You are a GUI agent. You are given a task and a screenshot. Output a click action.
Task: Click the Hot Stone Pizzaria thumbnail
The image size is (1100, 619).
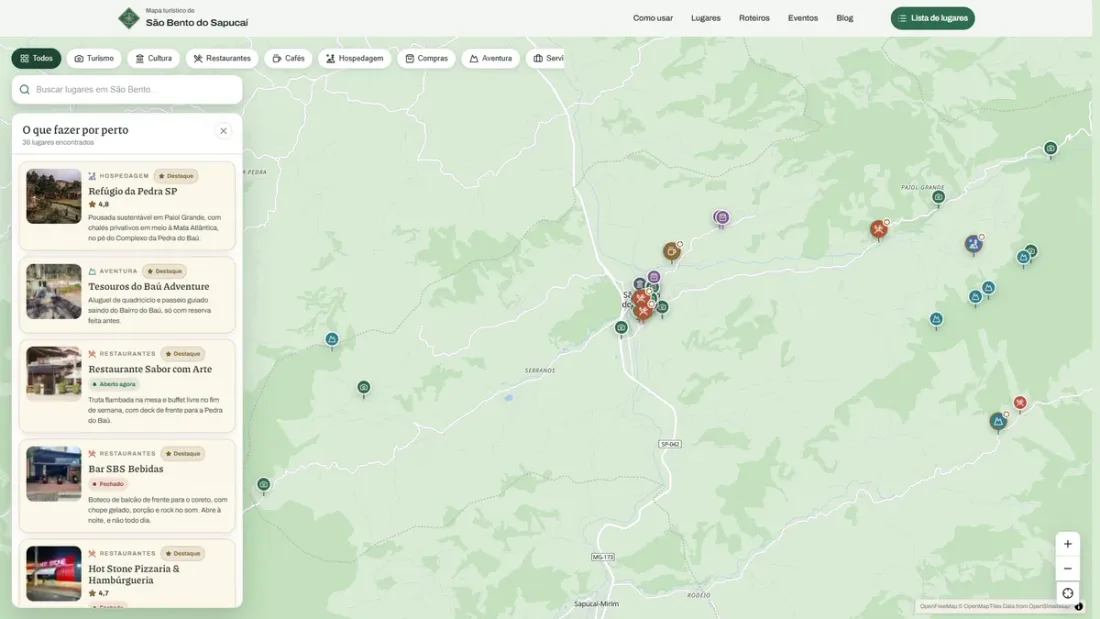[x=54, y=573]
